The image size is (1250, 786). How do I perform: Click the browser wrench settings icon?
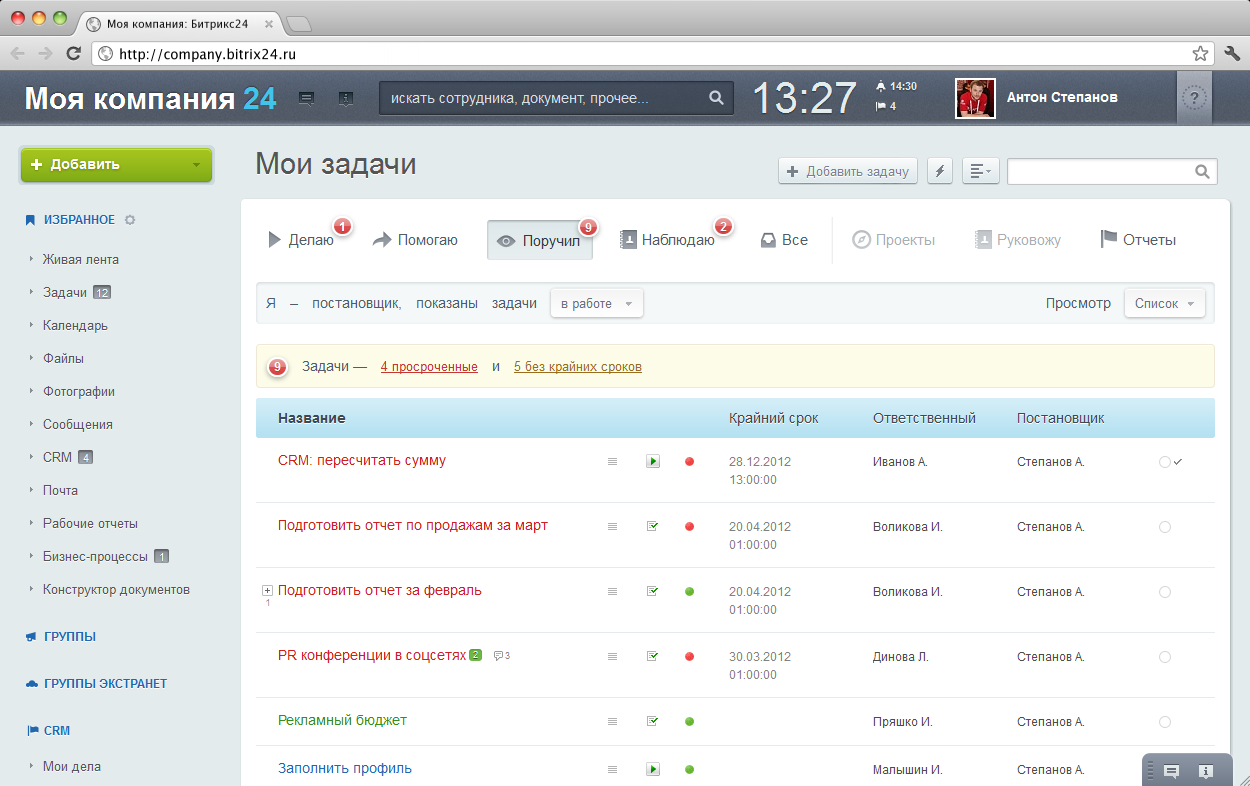[1232, 53]
